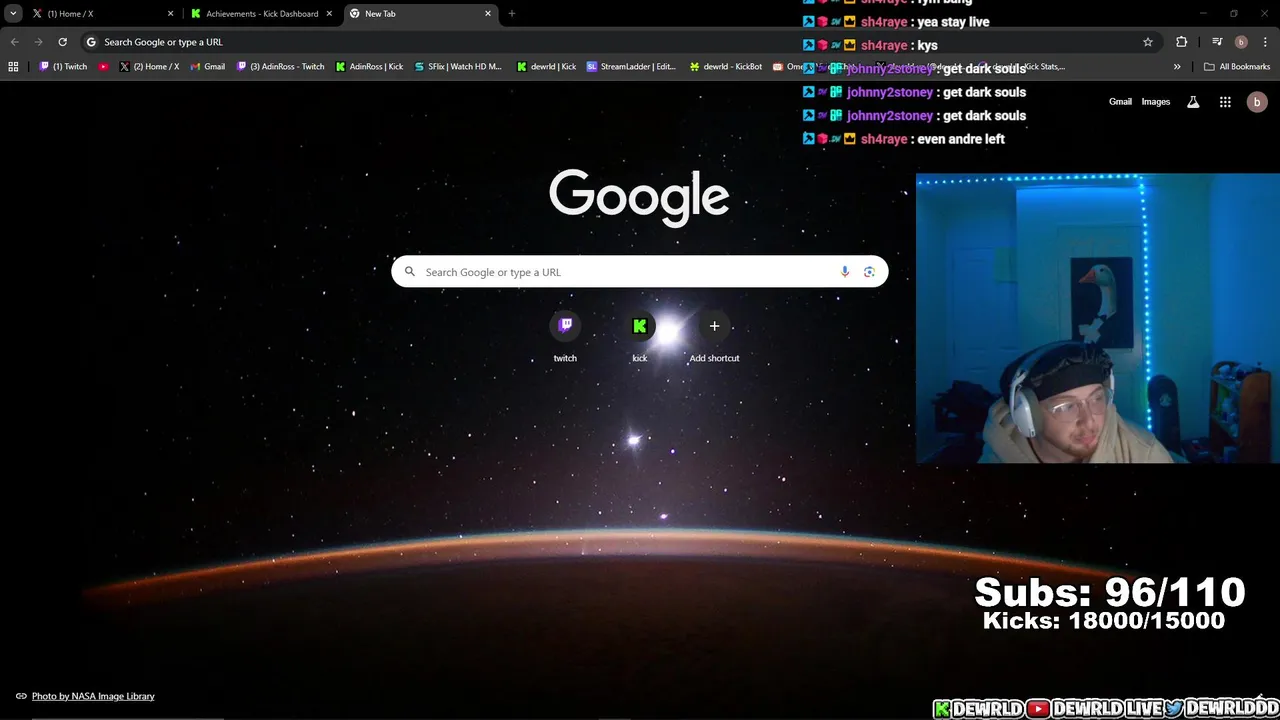The image size is (1280, 720).
Task: Open the kick shortcut tile
Action: (x=640, y=338)
